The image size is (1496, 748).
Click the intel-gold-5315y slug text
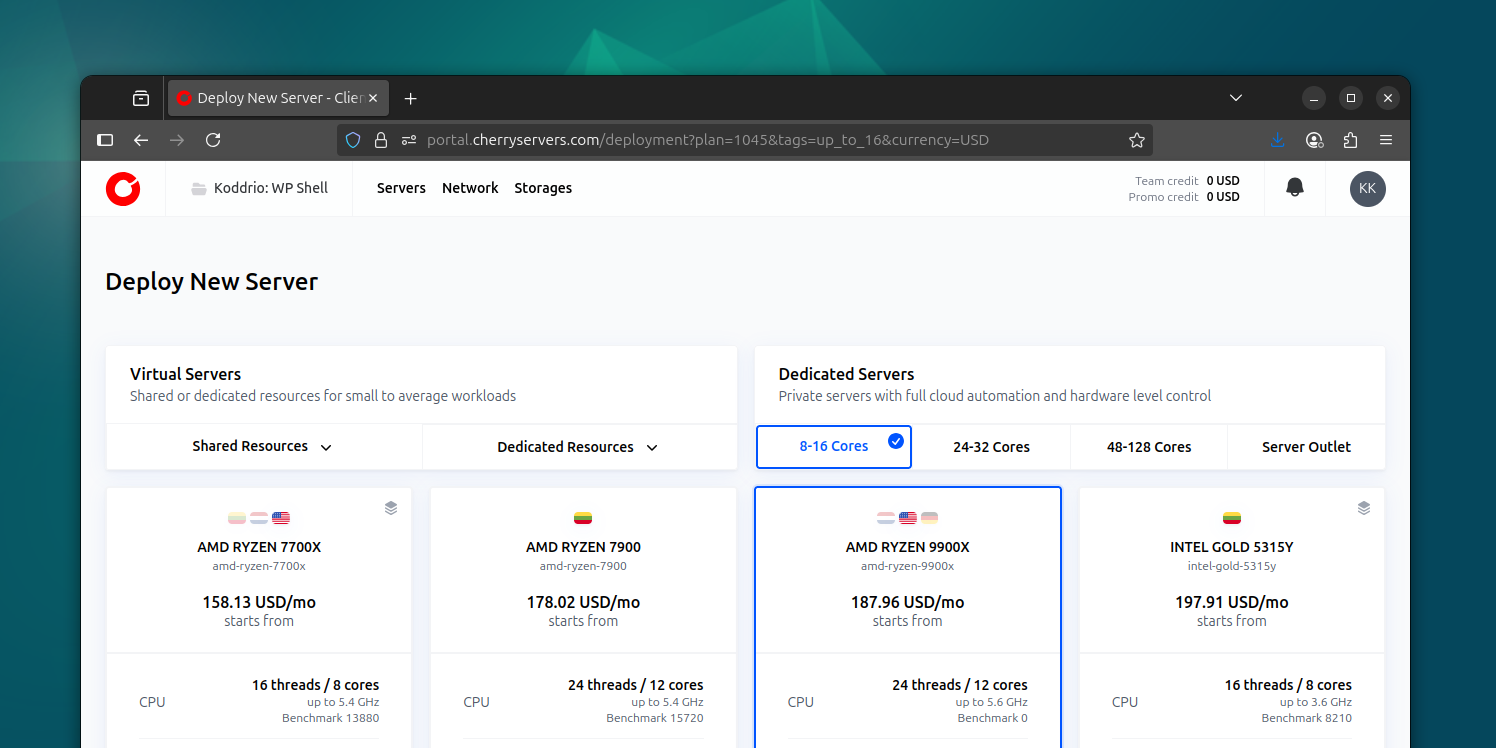pyautogui.click(x=1232, y=566)
